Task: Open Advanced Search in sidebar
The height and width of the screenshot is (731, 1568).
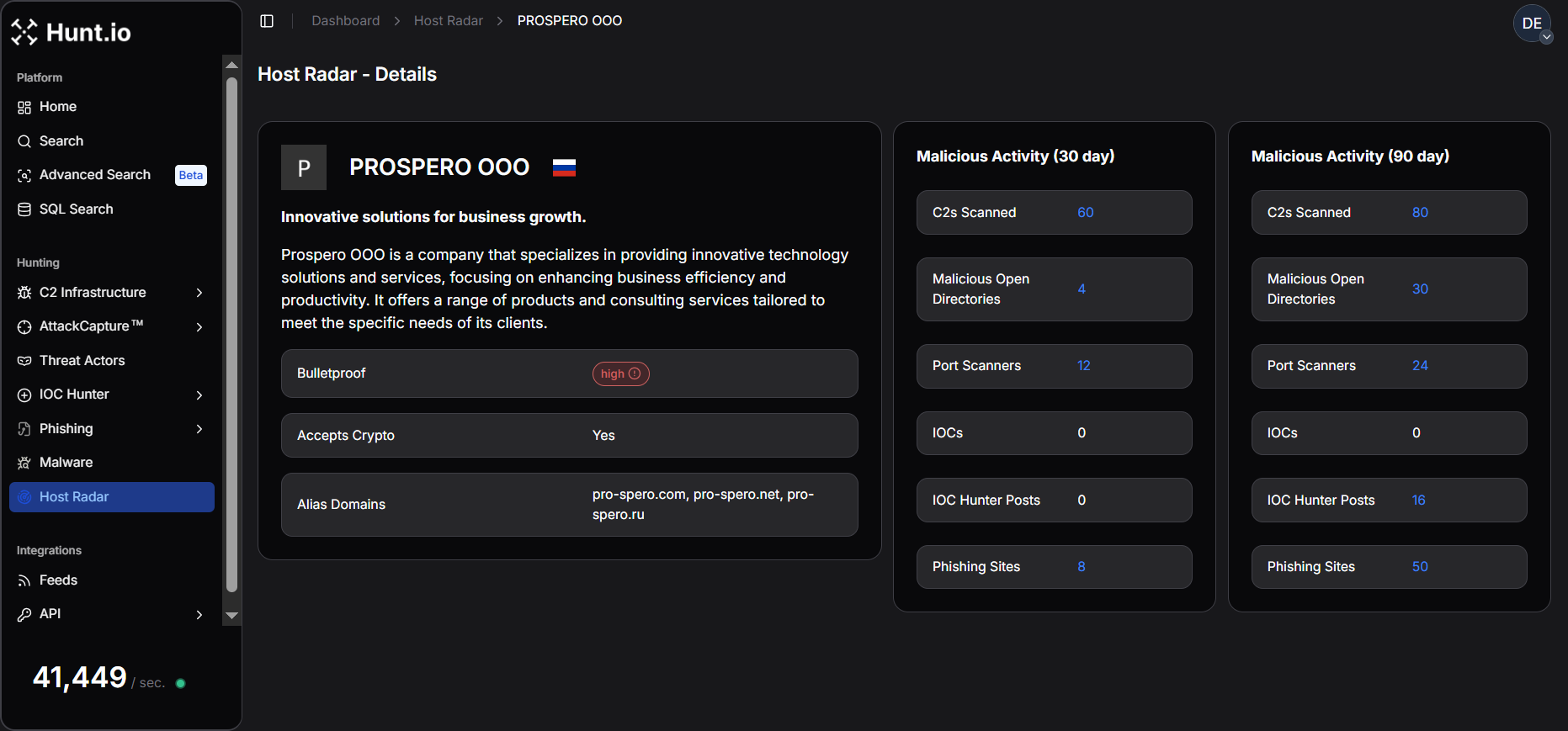Action: click(x=95, y=175)
